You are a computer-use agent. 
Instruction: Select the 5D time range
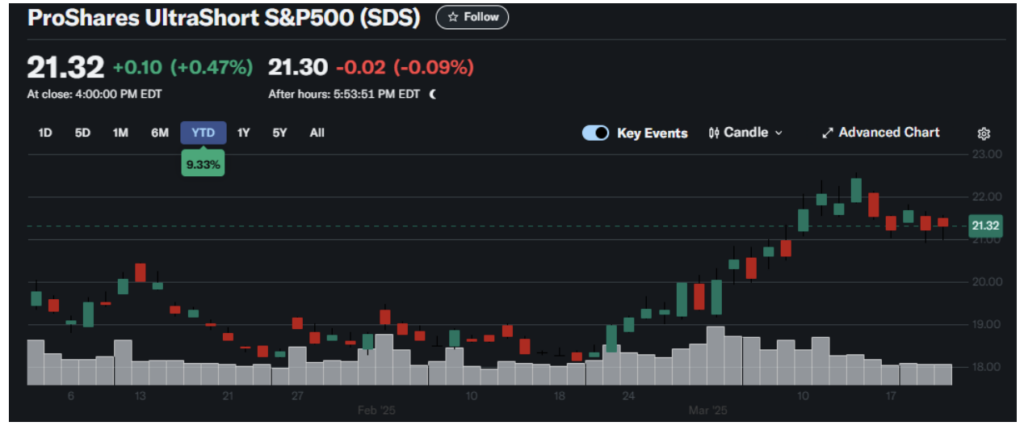tap(82, 133)
